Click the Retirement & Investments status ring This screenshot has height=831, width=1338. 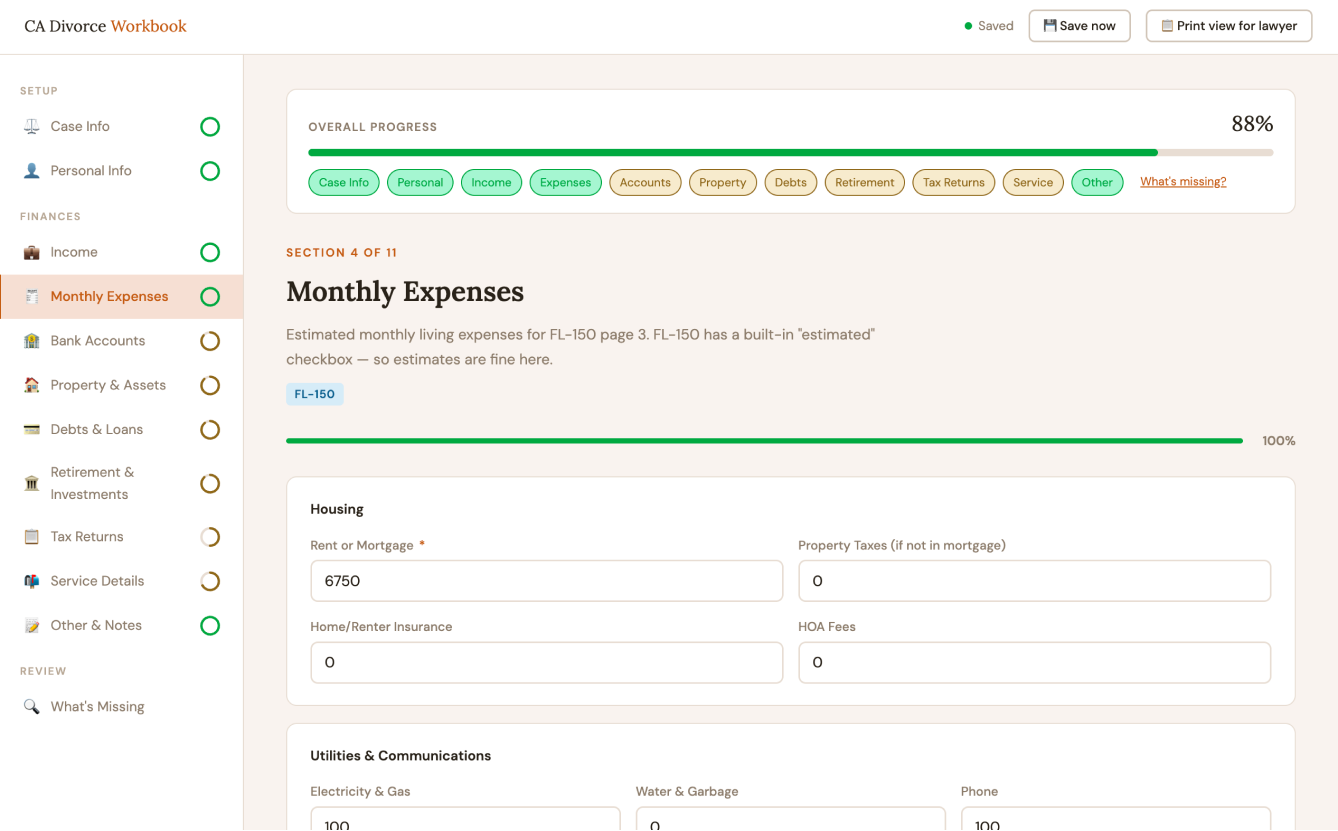tap(210, 484)
